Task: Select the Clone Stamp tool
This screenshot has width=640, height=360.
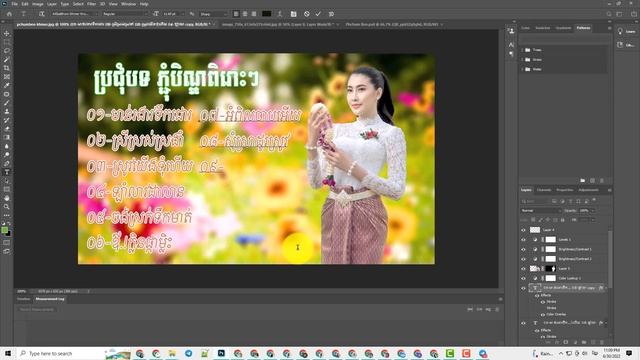Action: tap(7, 111)
